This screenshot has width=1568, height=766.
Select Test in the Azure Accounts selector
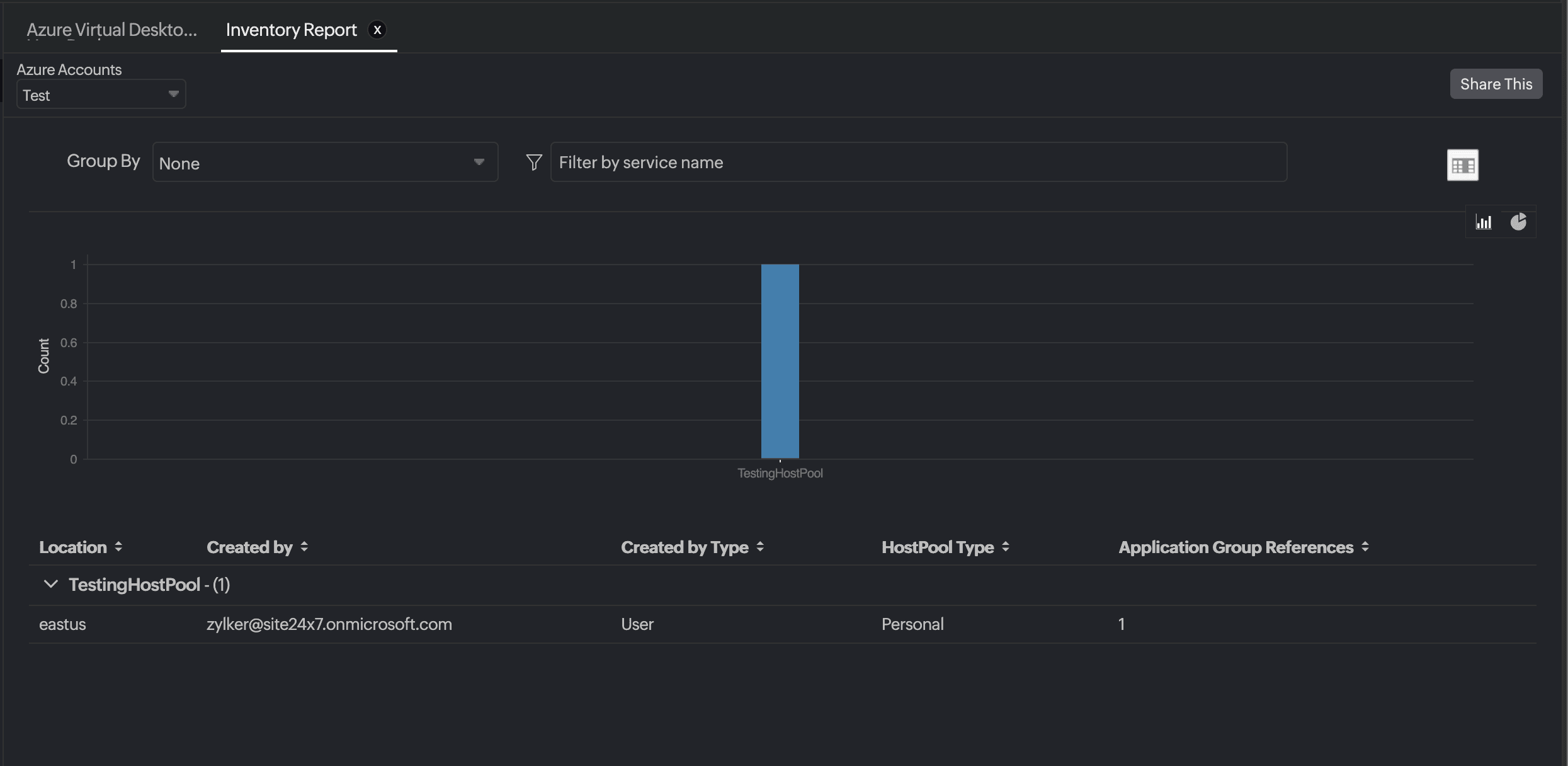tap(100, 94)
